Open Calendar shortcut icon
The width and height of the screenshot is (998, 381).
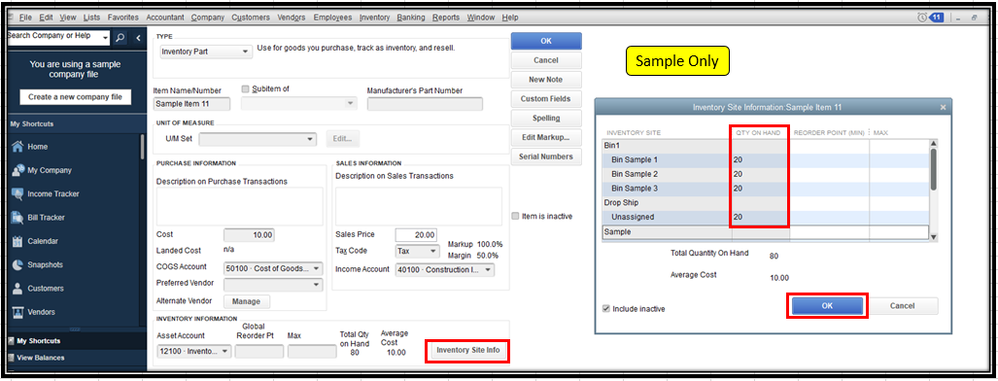click(x=18, y=241)
